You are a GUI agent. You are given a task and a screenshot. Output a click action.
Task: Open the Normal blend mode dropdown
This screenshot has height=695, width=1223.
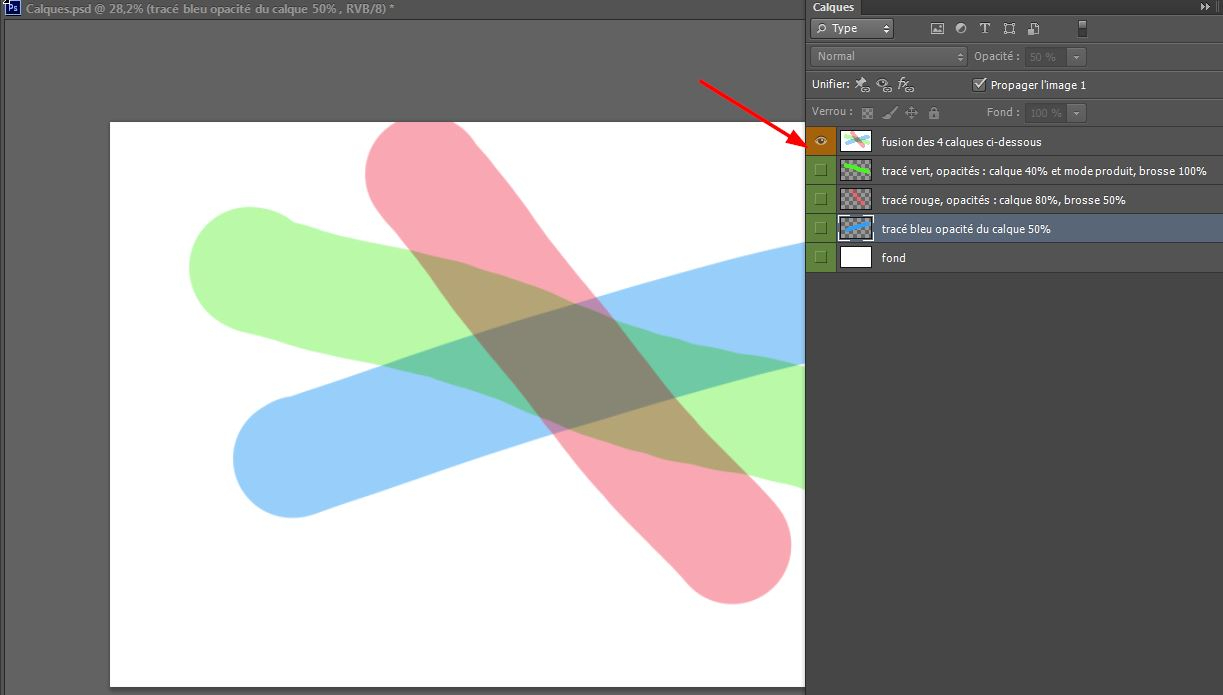pyautogui.click(x=889, y=57)
